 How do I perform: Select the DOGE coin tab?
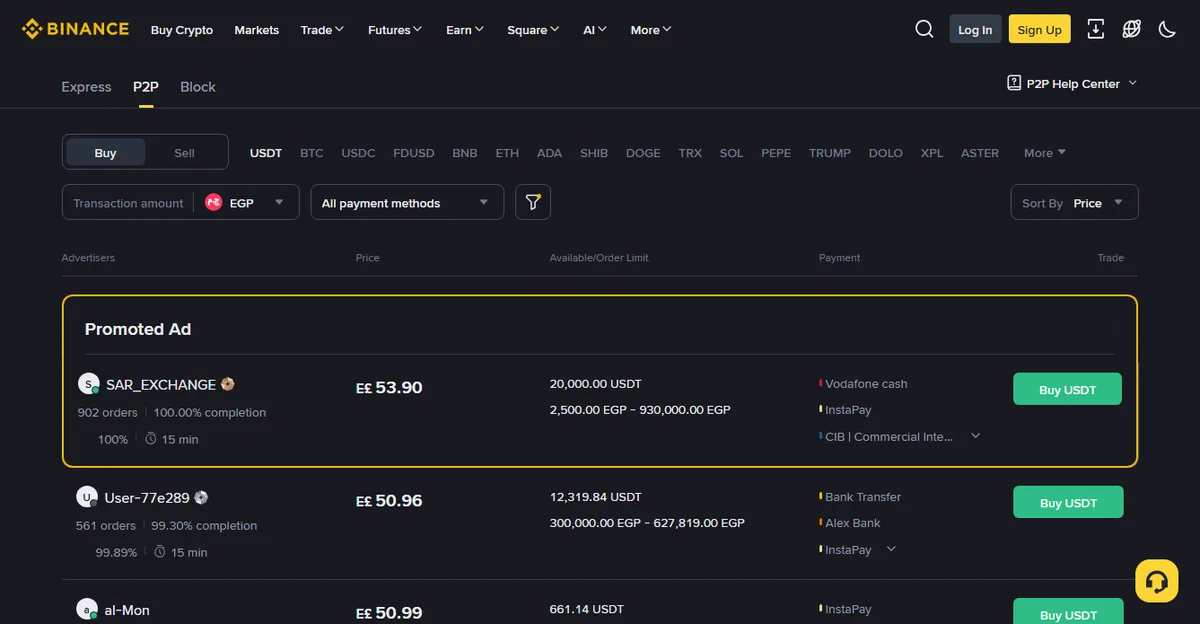pos(643,153)
